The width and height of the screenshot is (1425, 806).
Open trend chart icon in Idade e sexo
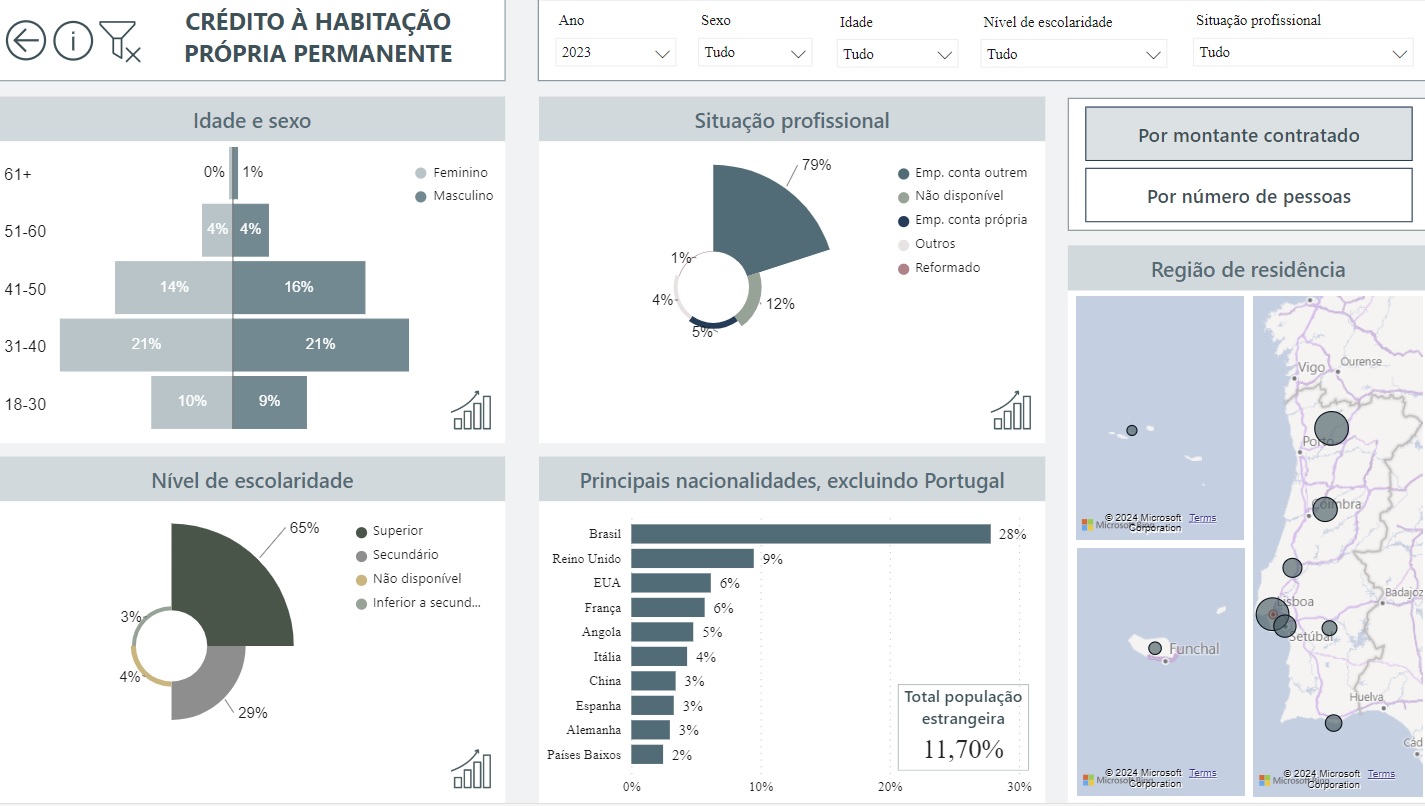(x=472, y=410)
